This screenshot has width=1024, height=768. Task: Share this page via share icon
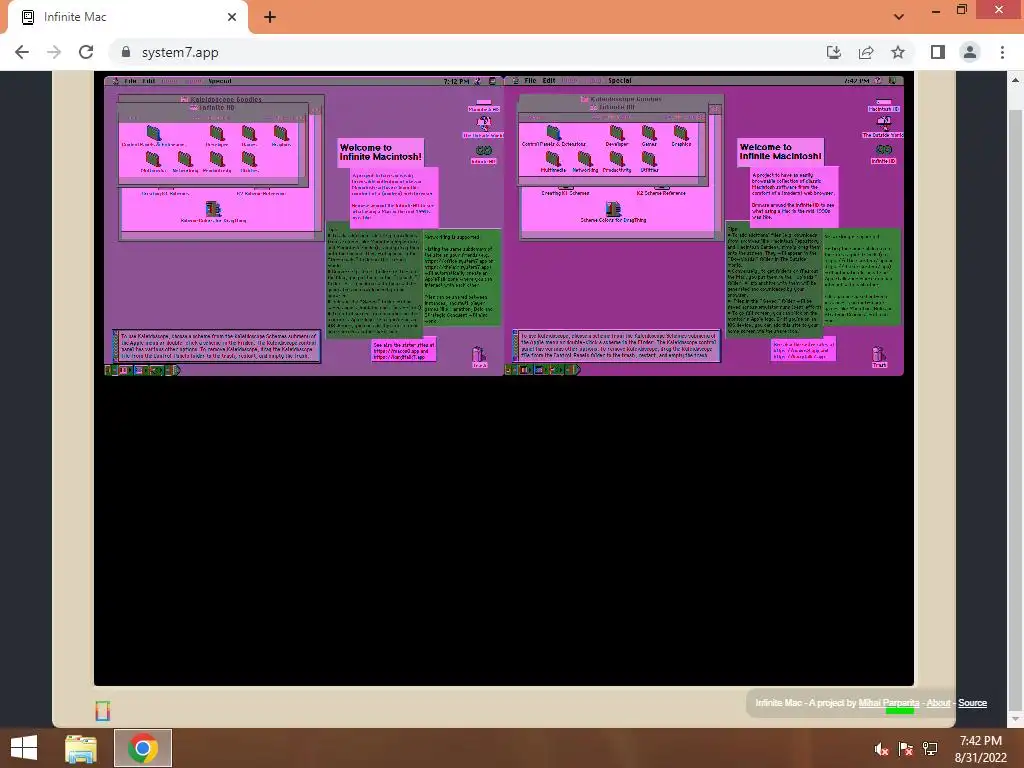866,52
